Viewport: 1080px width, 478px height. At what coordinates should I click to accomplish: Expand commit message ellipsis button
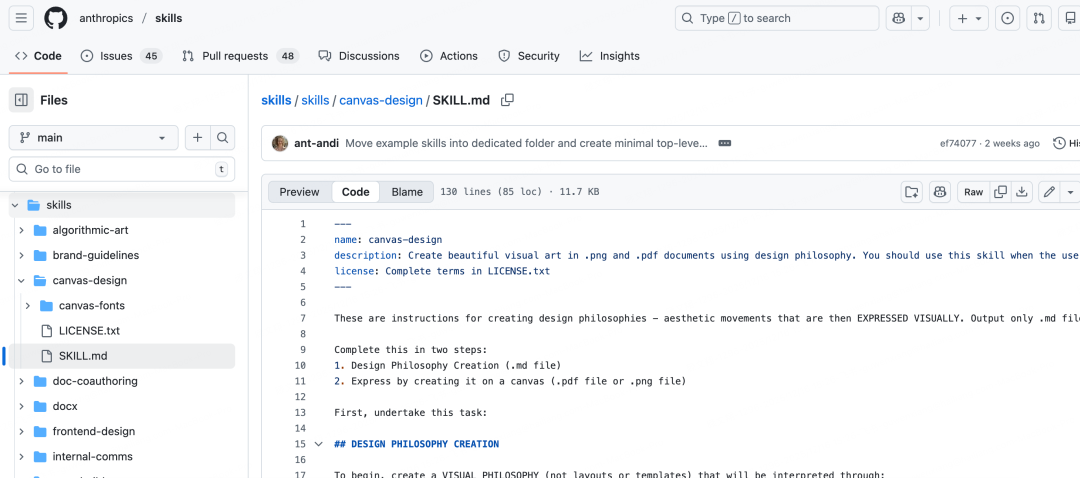[x=724, y=143]
